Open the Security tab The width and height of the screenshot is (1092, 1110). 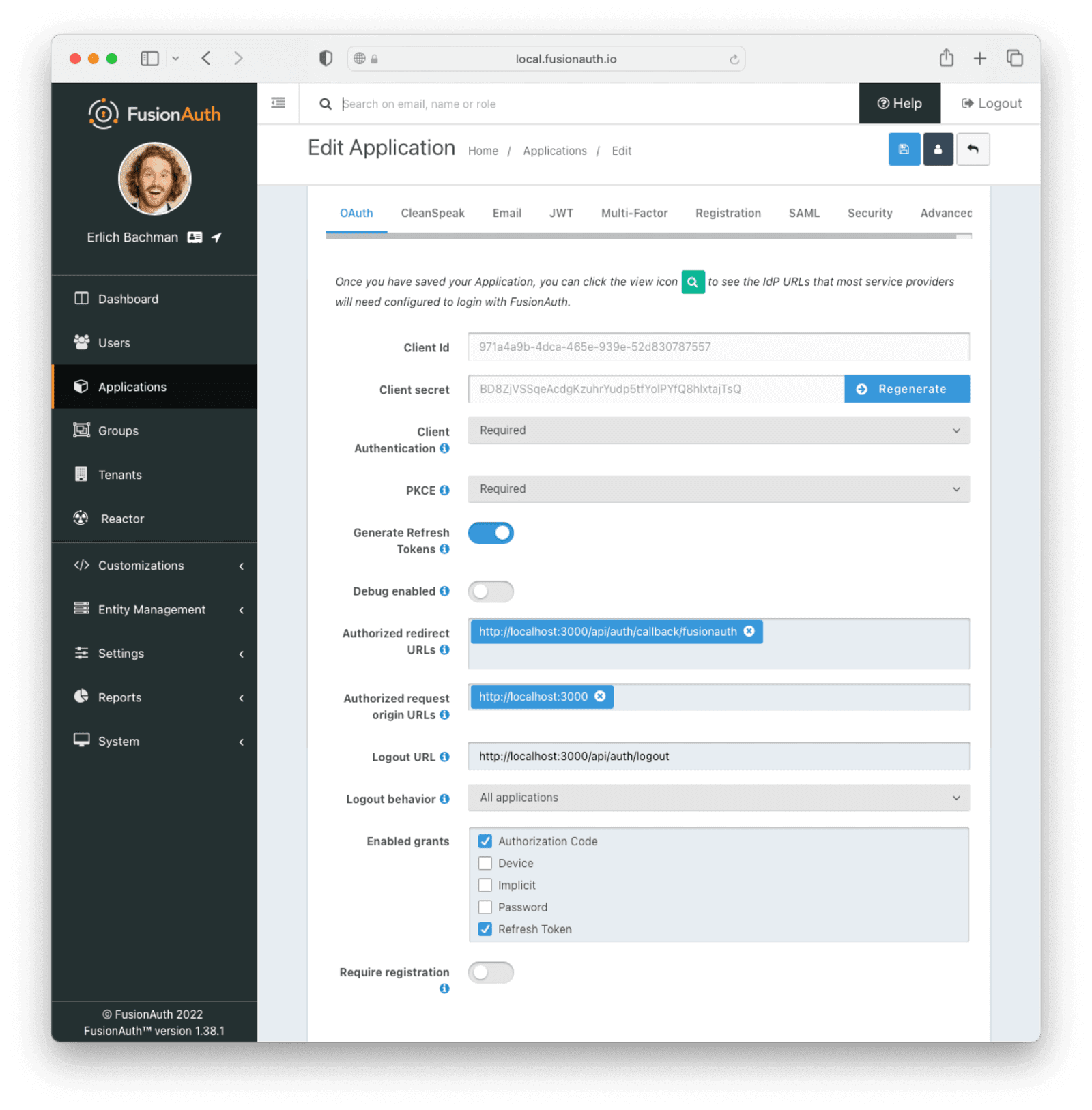tap(870, 213)
